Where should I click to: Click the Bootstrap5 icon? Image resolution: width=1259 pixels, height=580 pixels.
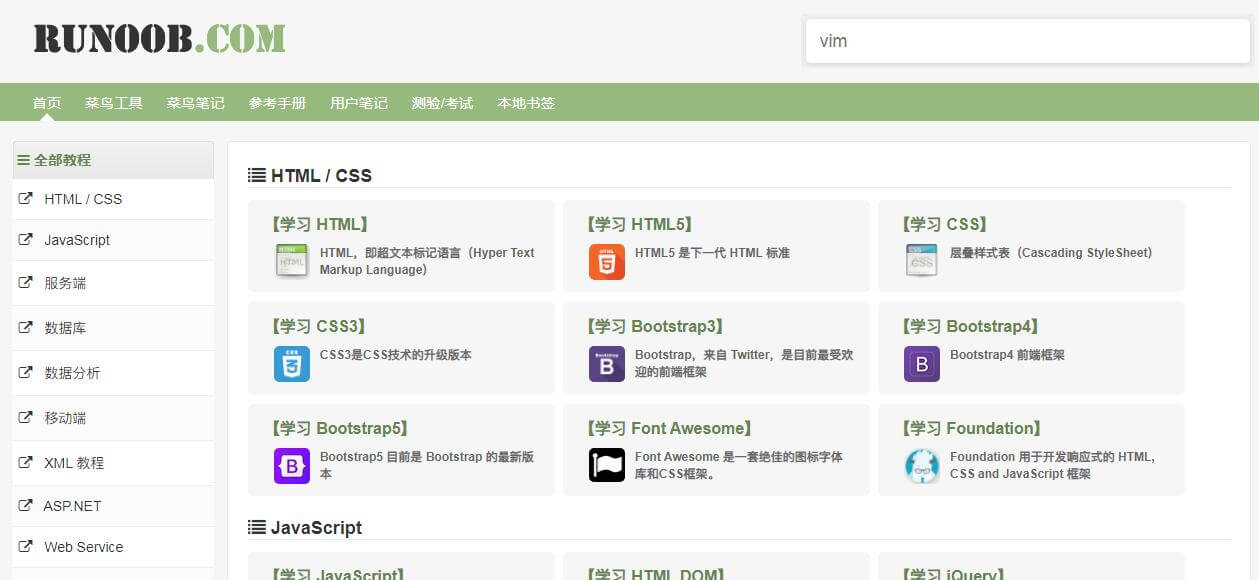[292, 466]
